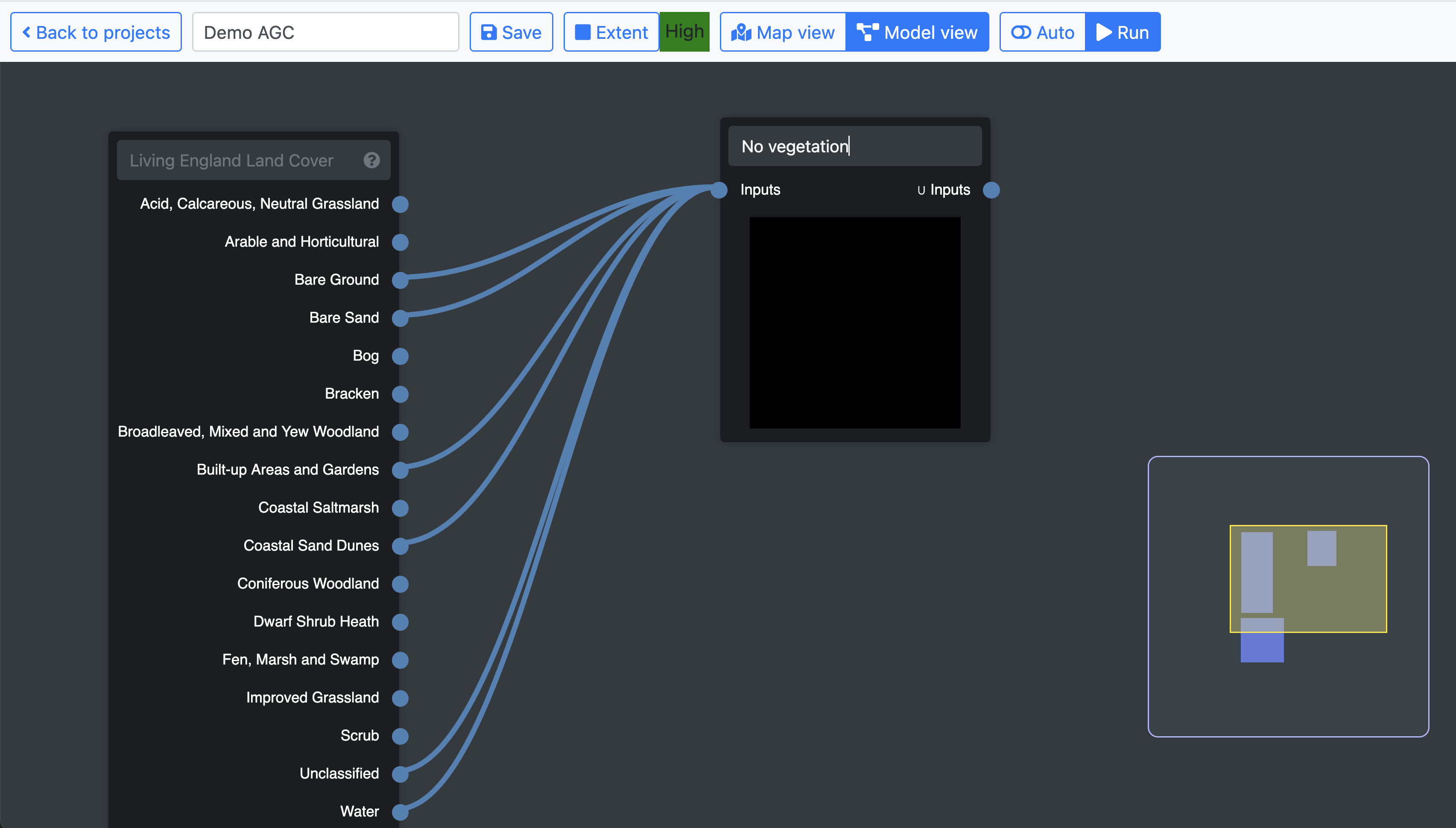Go back to projects
Image resolution: width=1456 pixels, height=828 pixels.
[96, 32]
